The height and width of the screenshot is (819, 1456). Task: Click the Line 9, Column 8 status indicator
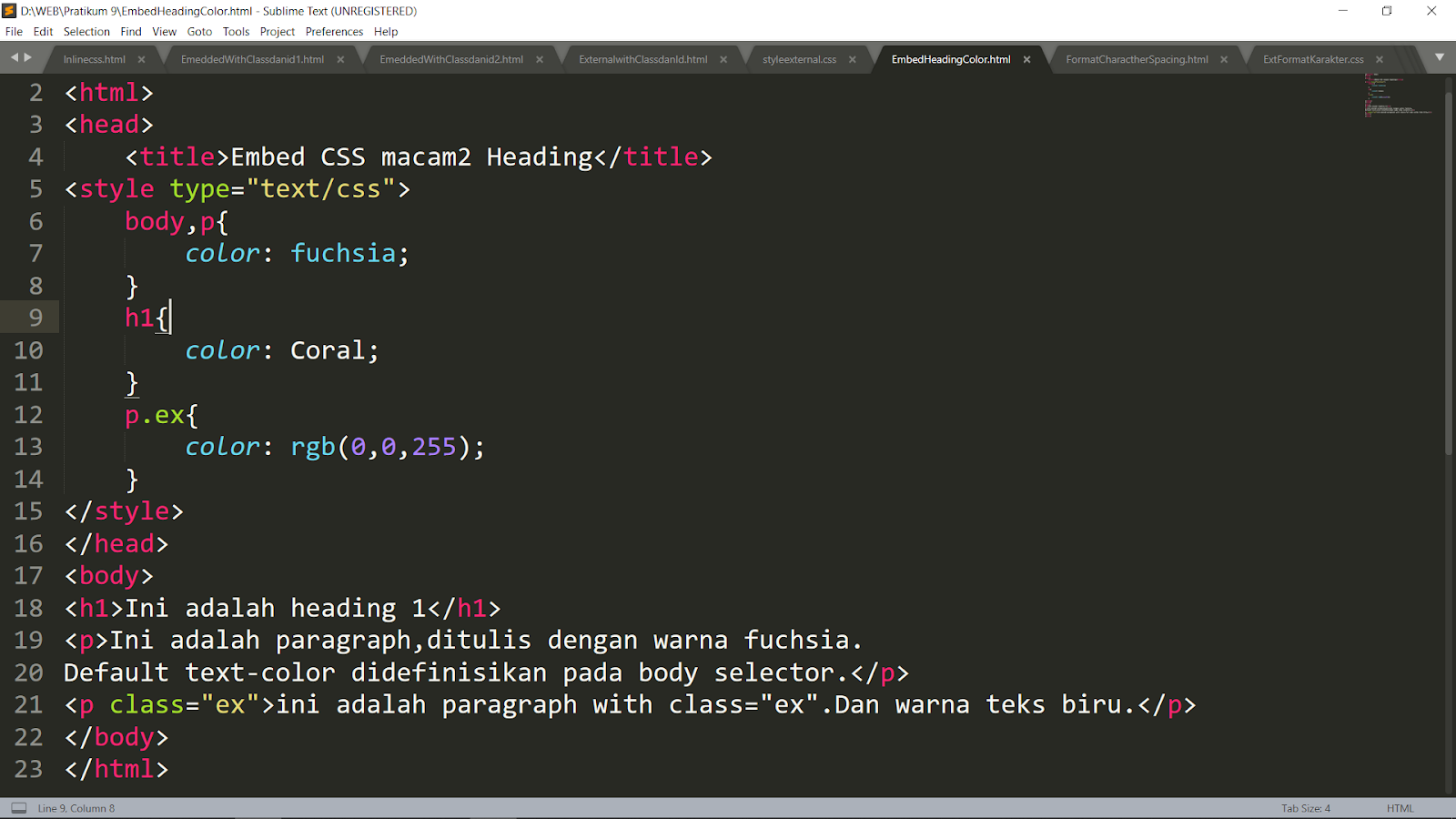[x=76, y=807]
